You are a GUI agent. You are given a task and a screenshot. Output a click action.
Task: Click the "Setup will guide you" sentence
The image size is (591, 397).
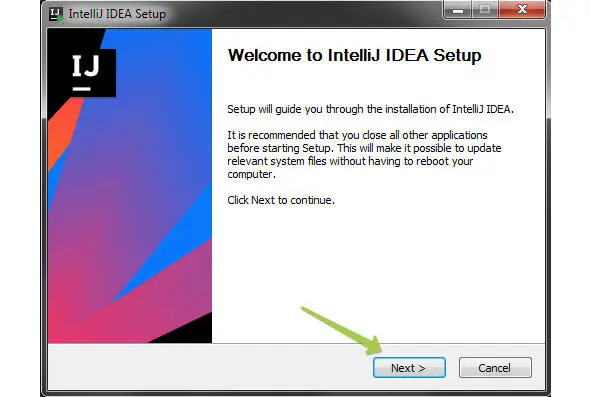(x=370, y=109)
